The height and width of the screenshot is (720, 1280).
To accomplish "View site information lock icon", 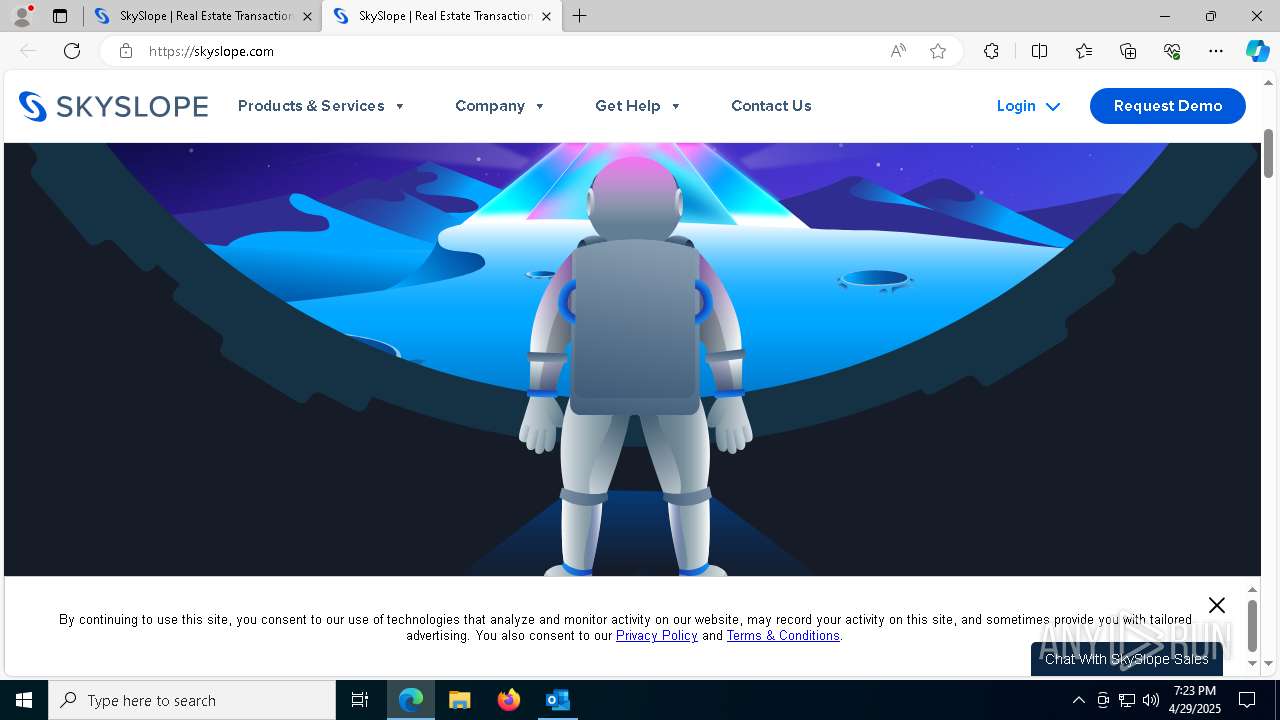I will 126,51.
